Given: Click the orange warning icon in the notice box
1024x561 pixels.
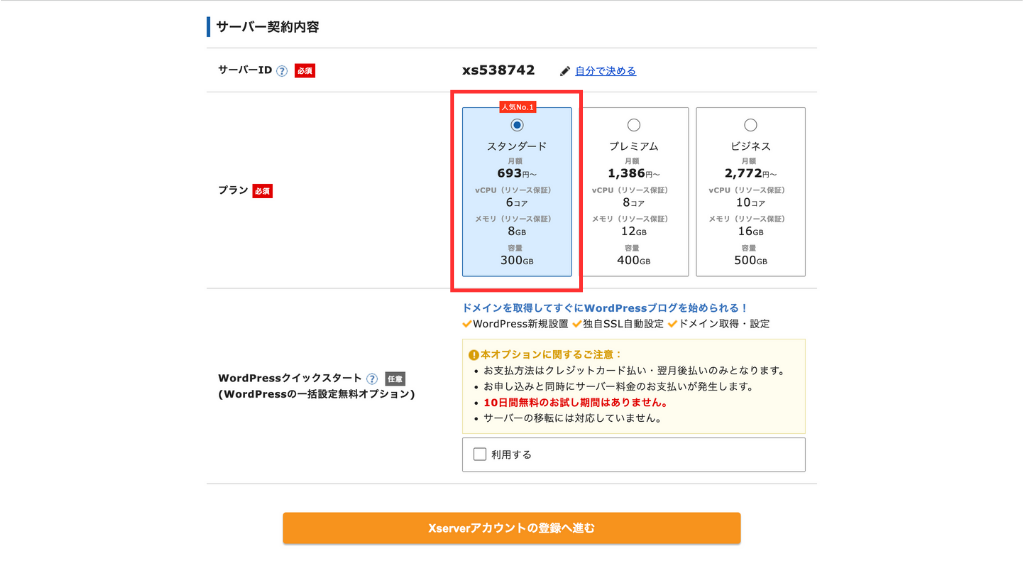Looking at the screenshot, I should (x=473, y=355).
